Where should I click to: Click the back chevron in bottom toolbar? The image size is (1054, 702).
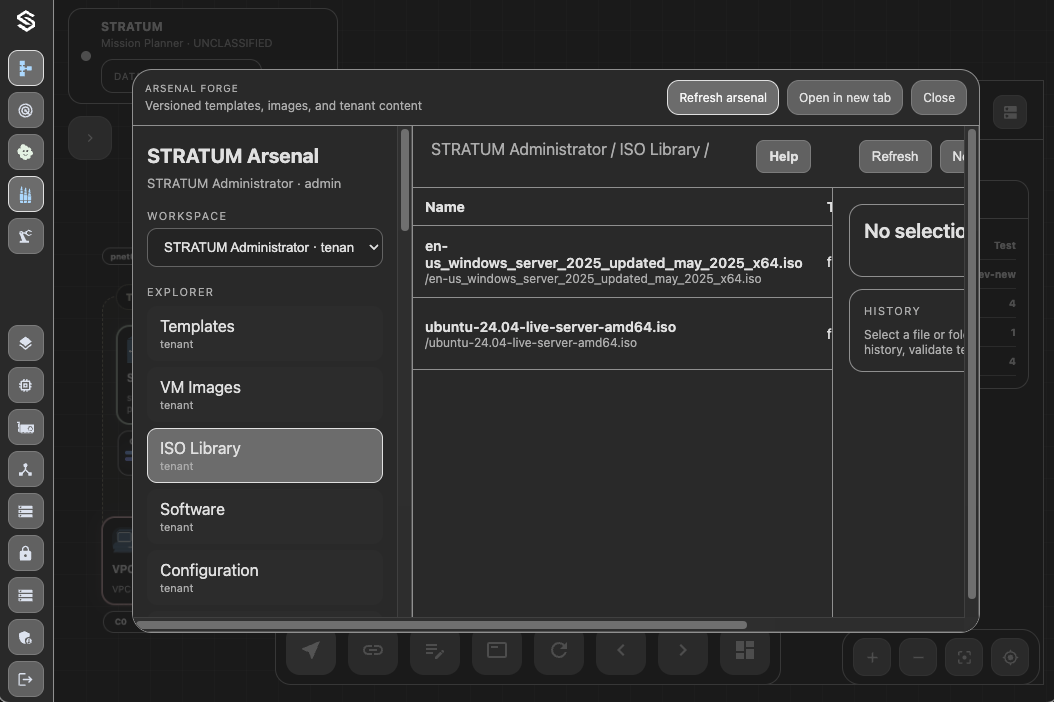coord(620,650)
